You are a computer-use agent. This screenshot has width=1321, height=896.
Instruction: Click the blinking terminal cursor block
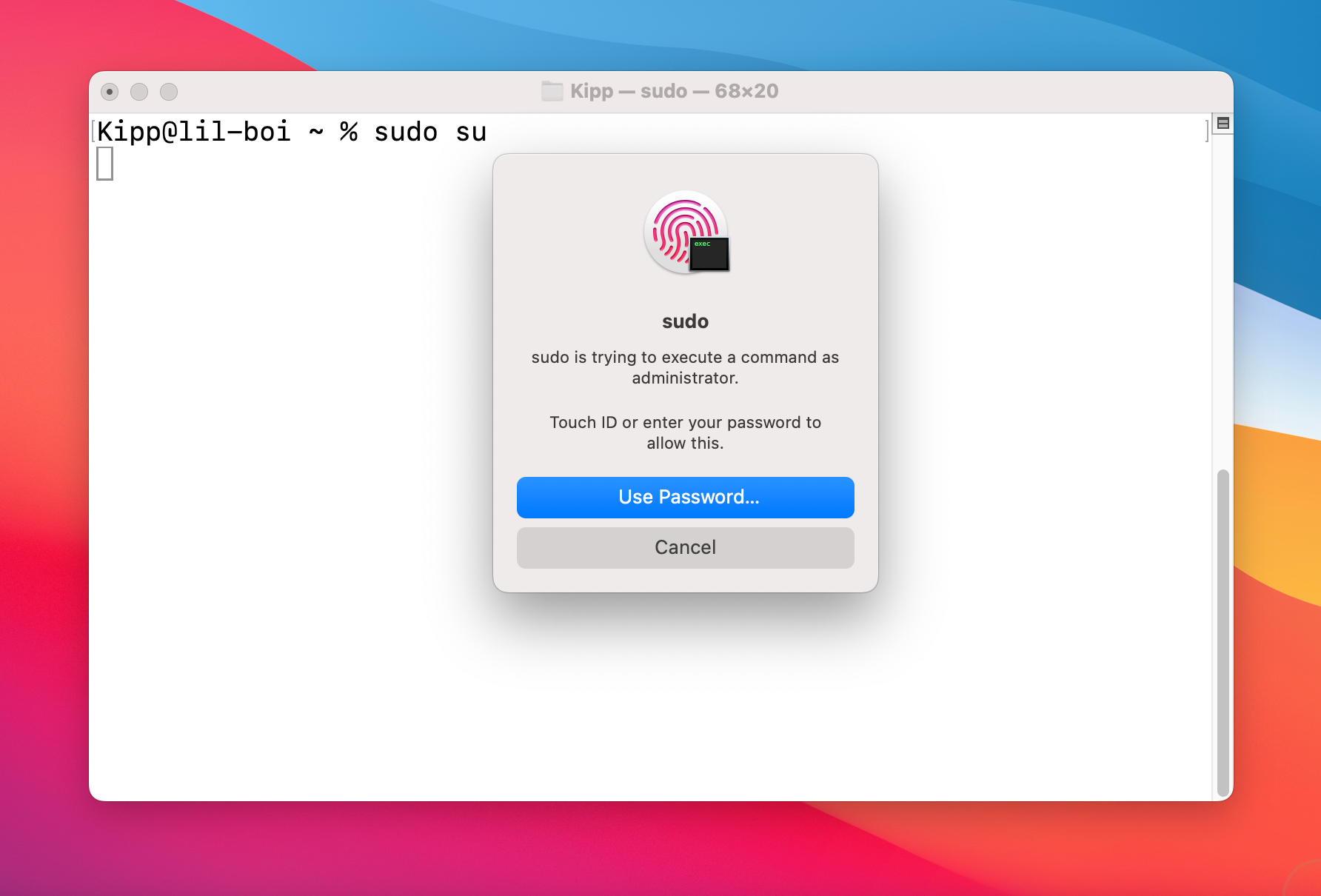click(x=105, y=162)
